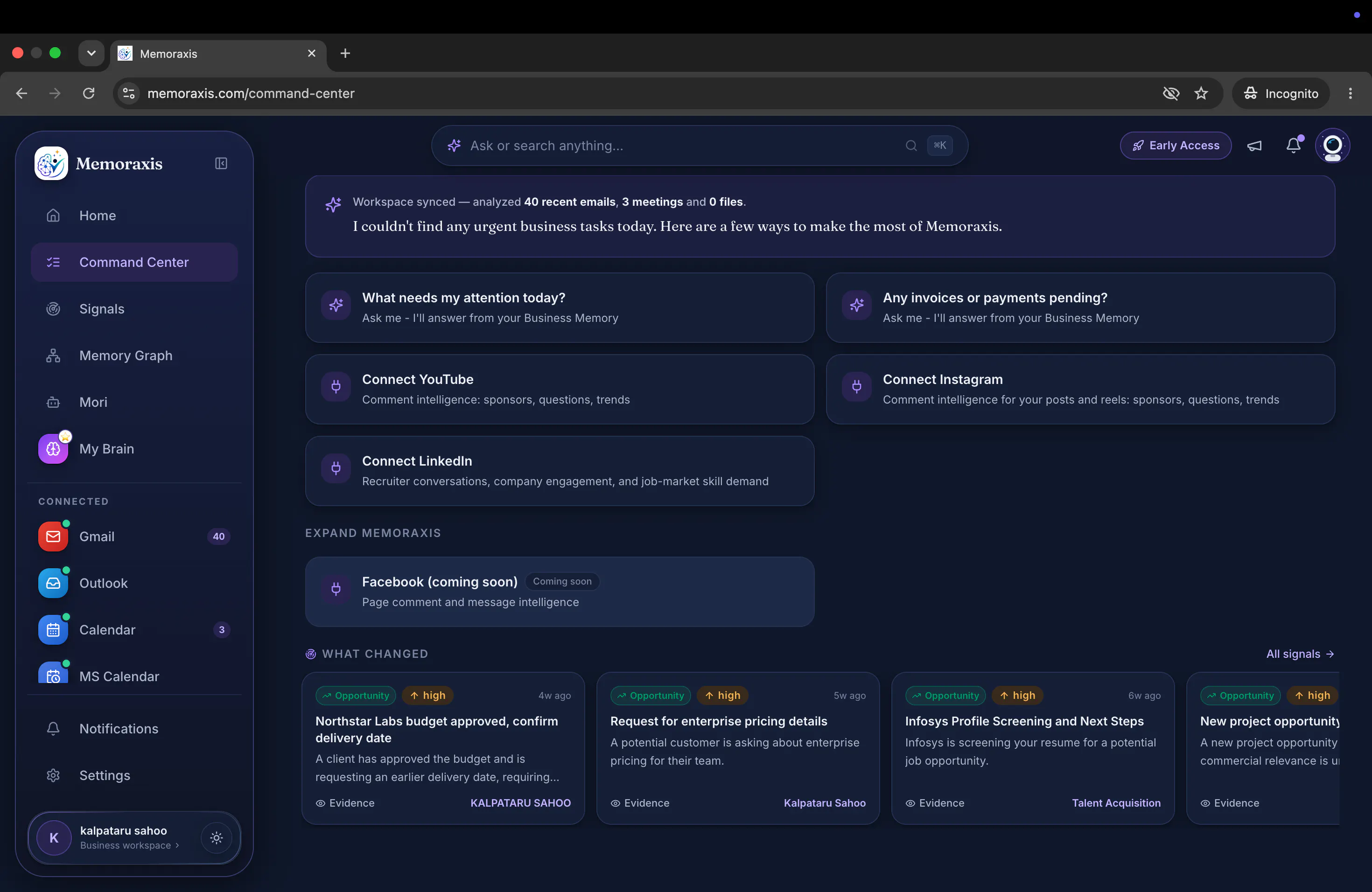The image size is (1372, 892).
Task: Open the Chrome three-dot menu
Action: [1350, 93]
